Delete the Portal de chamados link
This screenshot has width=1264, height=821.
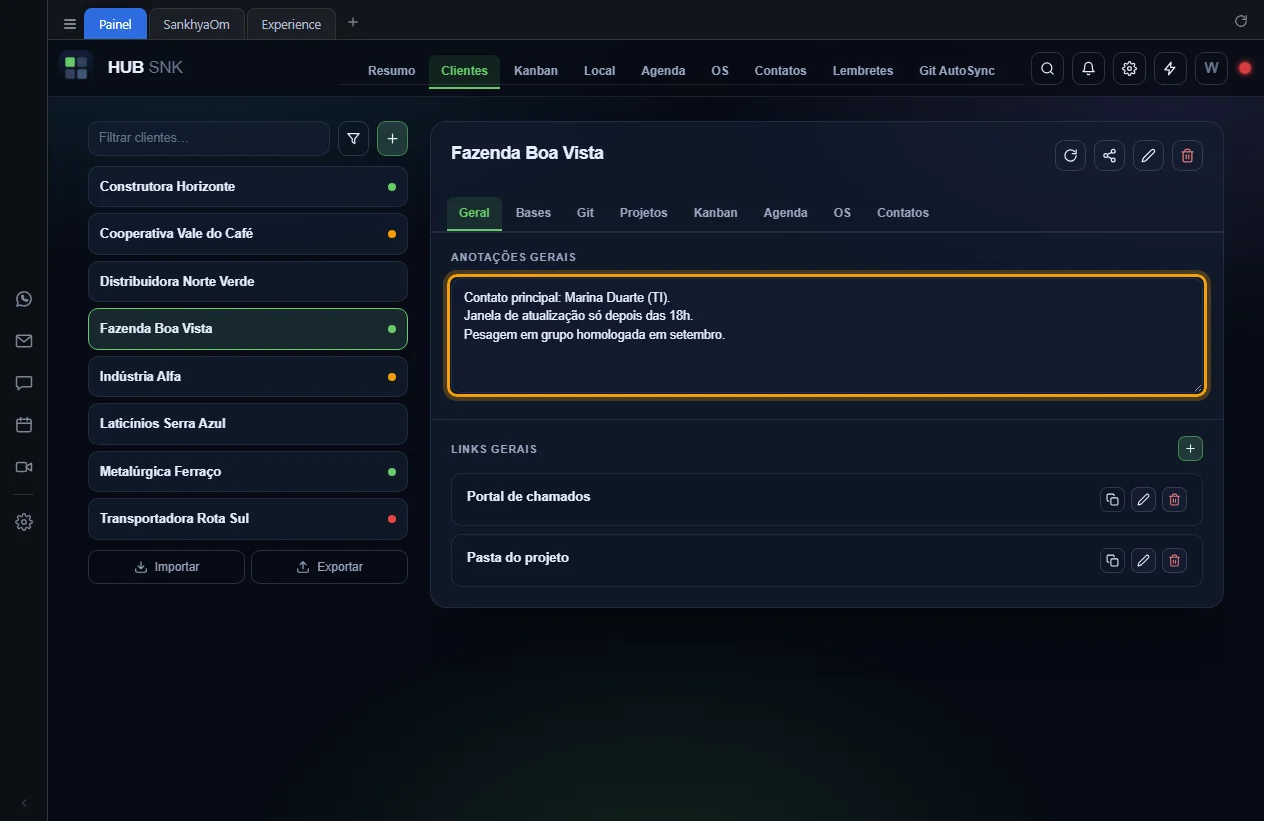1175,499
